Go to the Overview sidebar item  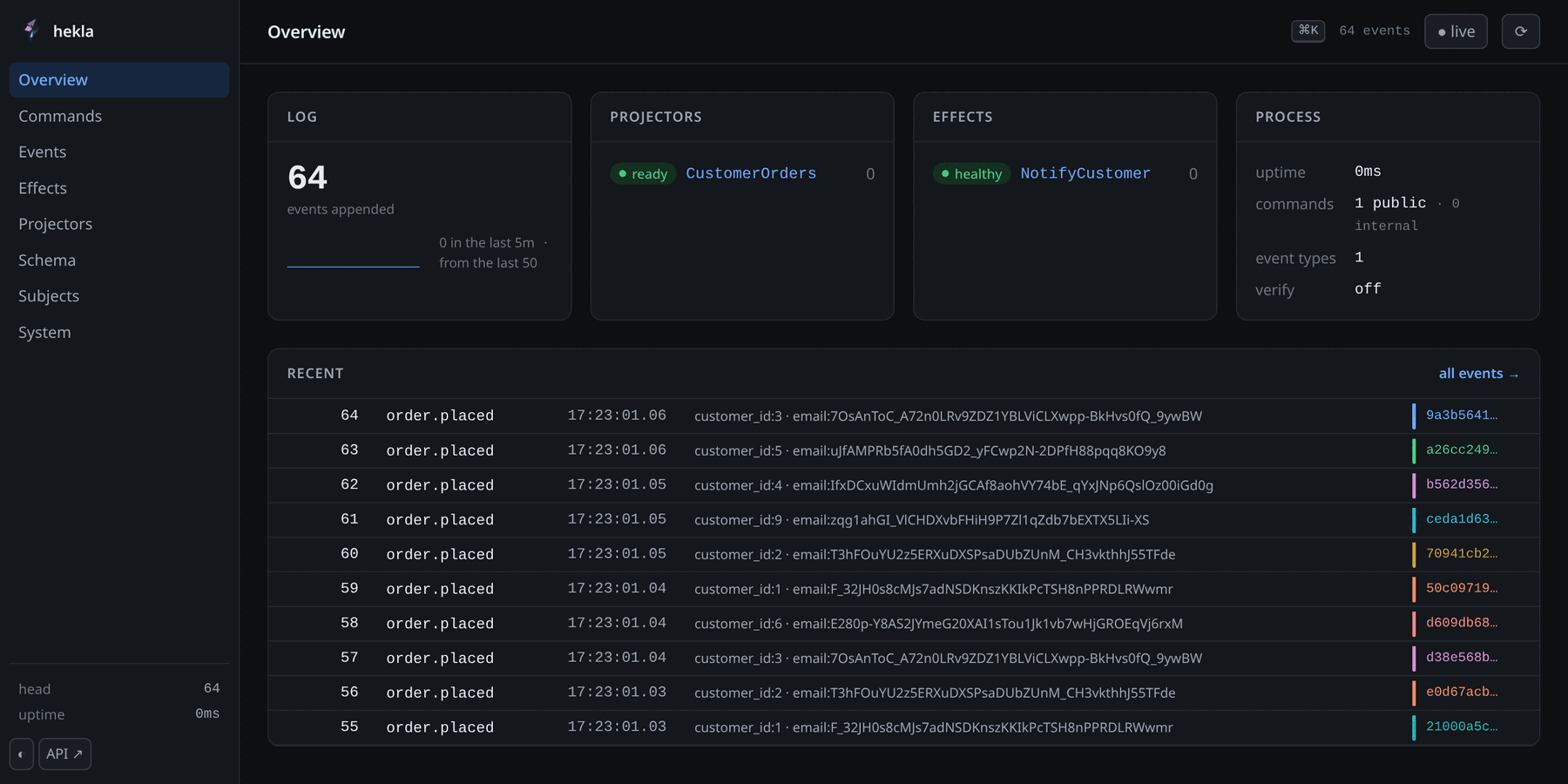click(x=119, y=79)
